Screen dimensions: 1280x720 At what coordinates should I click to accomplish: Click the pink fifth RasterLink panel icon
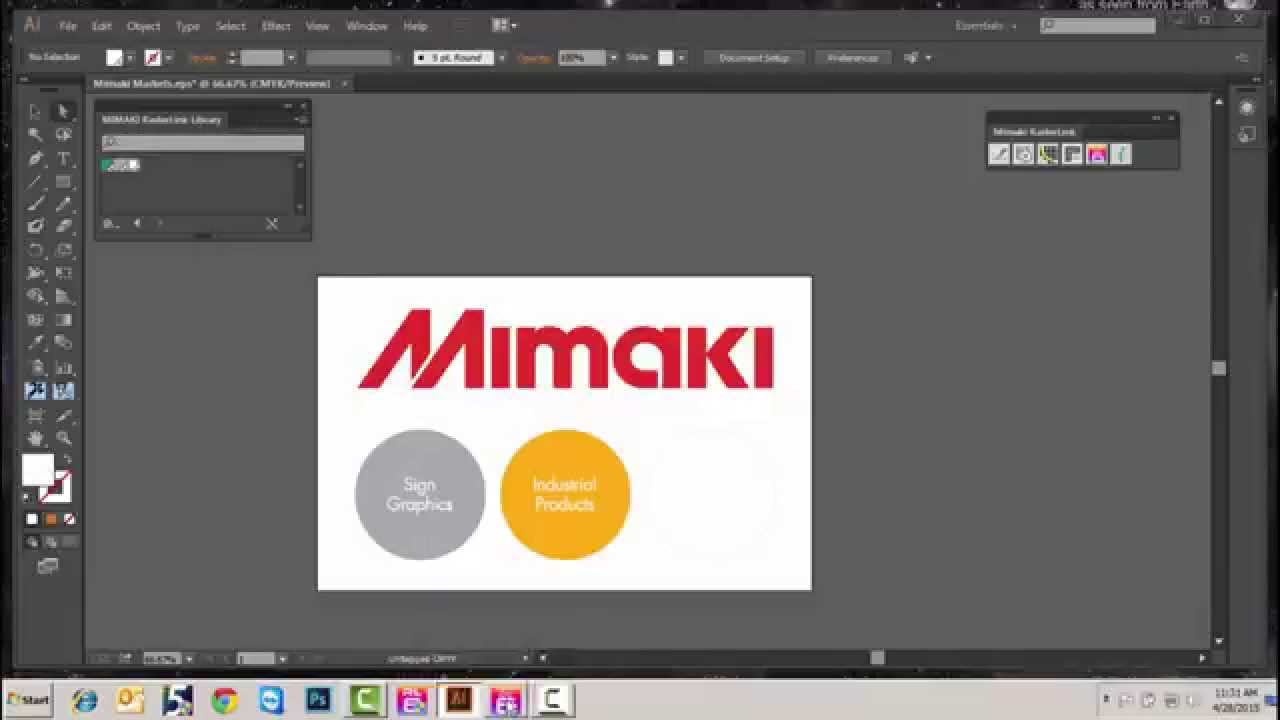click(x=1097, y=154)
